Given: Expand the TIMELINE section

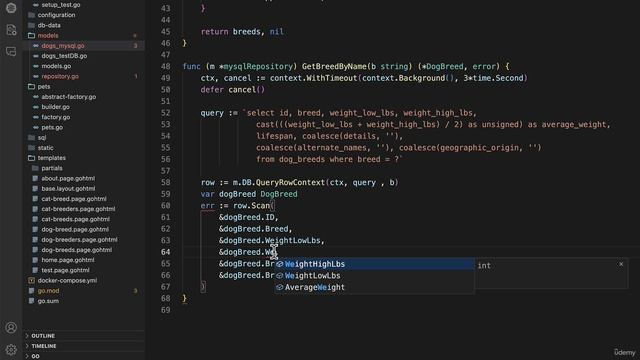Looking at the screenshot, I should (x=84, y=346).
